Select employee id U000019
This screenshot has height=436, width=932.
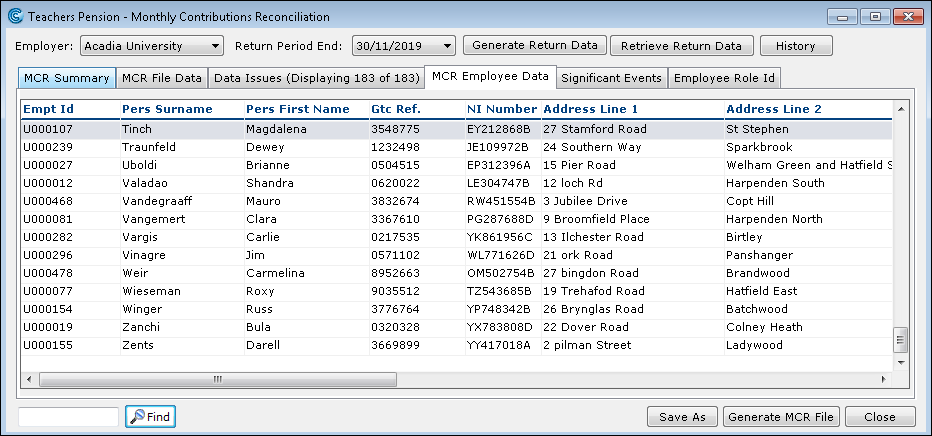tap(71, 327)
